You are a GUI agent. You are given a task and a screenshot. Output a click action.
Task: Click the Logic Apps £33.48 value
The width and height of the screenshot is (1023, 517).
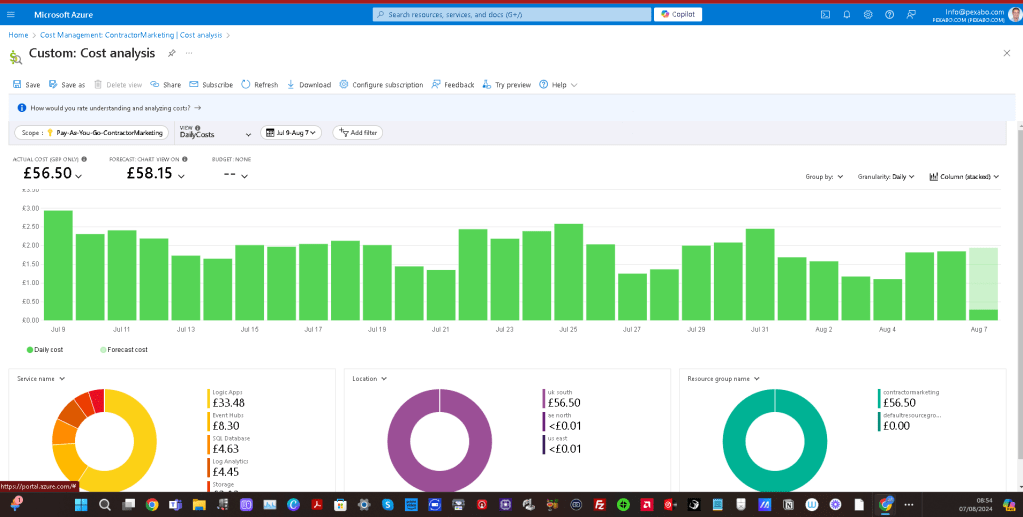coord(228,403)
